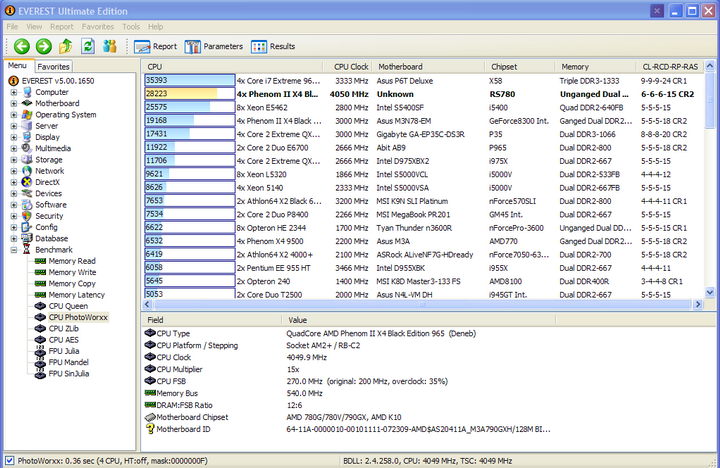
Task: Click the Motherboard tree icon
Action: (x=27, y=103)
